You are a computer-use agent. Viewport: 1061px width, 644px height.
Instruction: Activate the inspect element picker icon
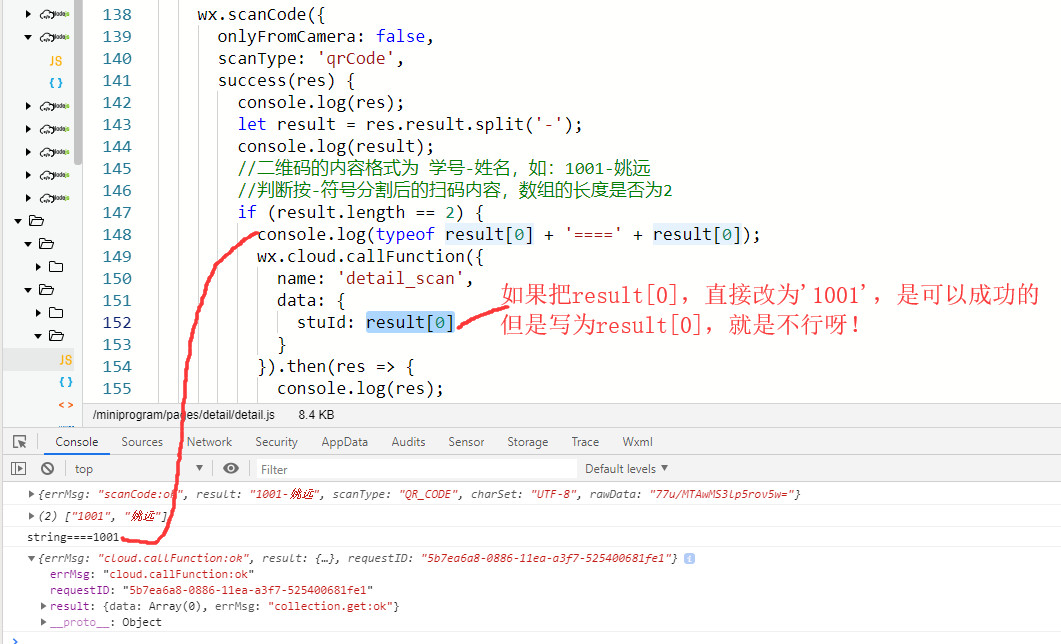[20, 442]
